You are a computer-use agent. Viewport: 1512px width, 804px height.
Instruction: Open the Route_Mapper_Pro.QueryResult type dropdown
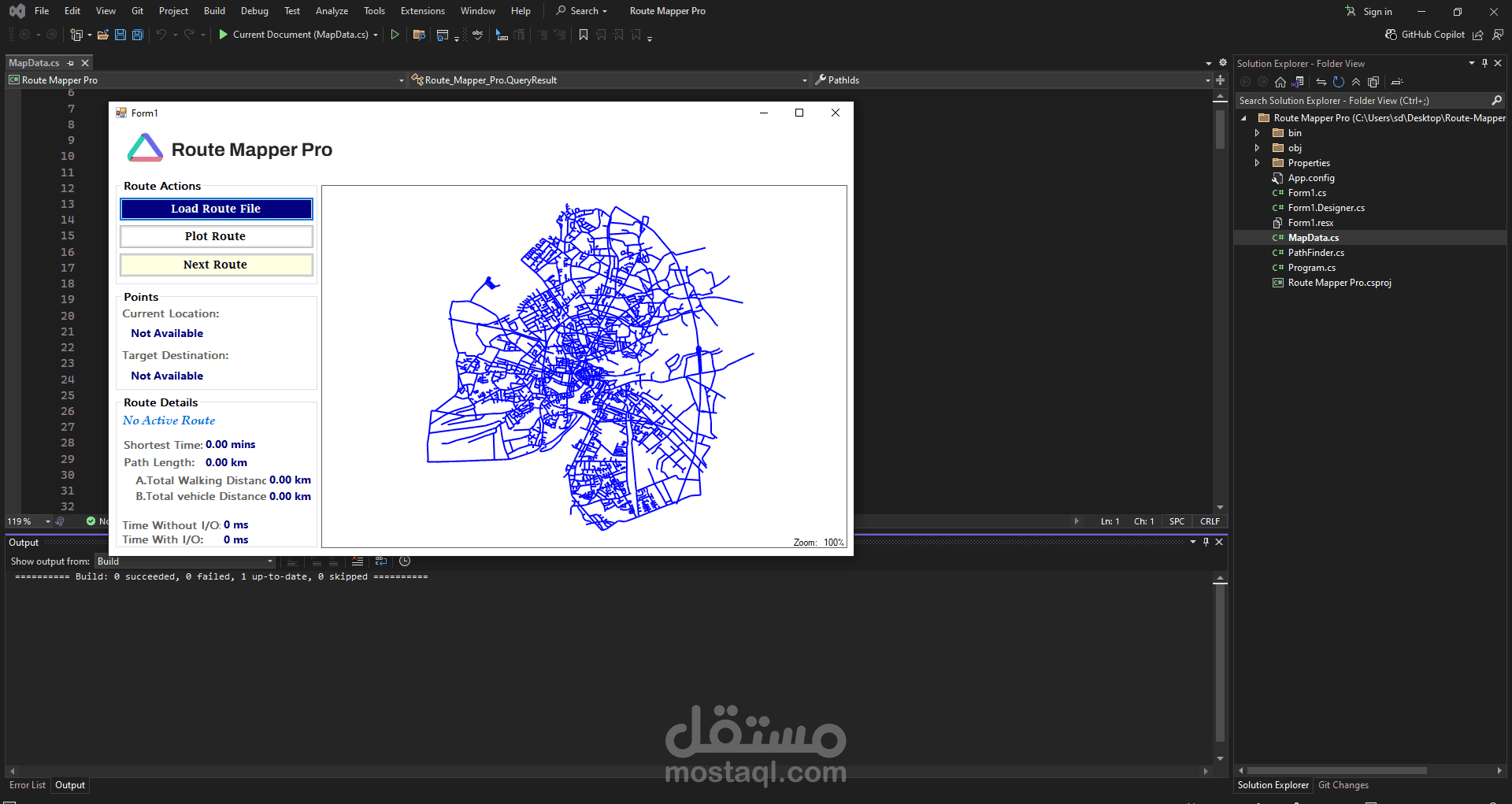click(805, 80)
